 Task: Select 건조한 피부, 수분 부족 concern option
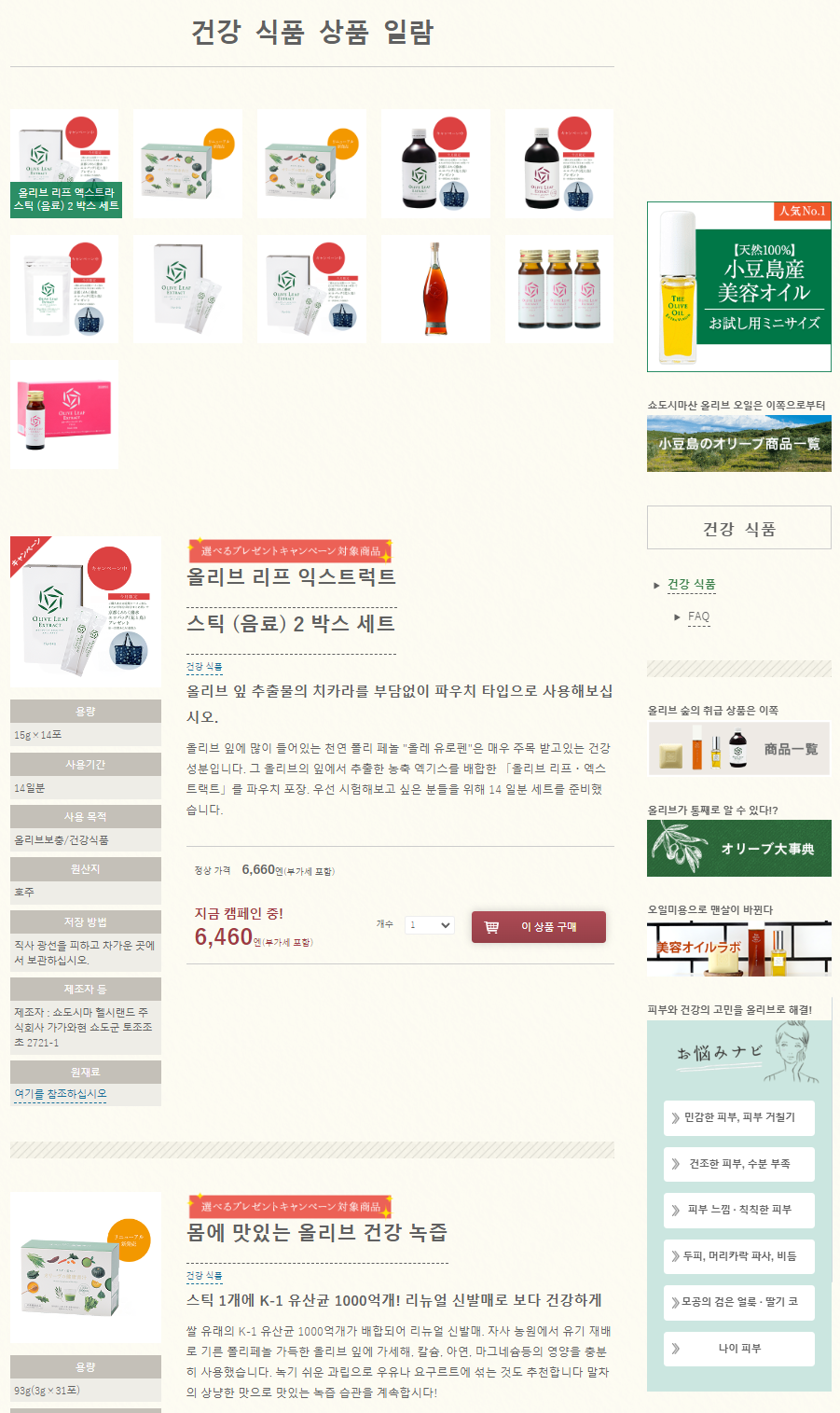739,1164
